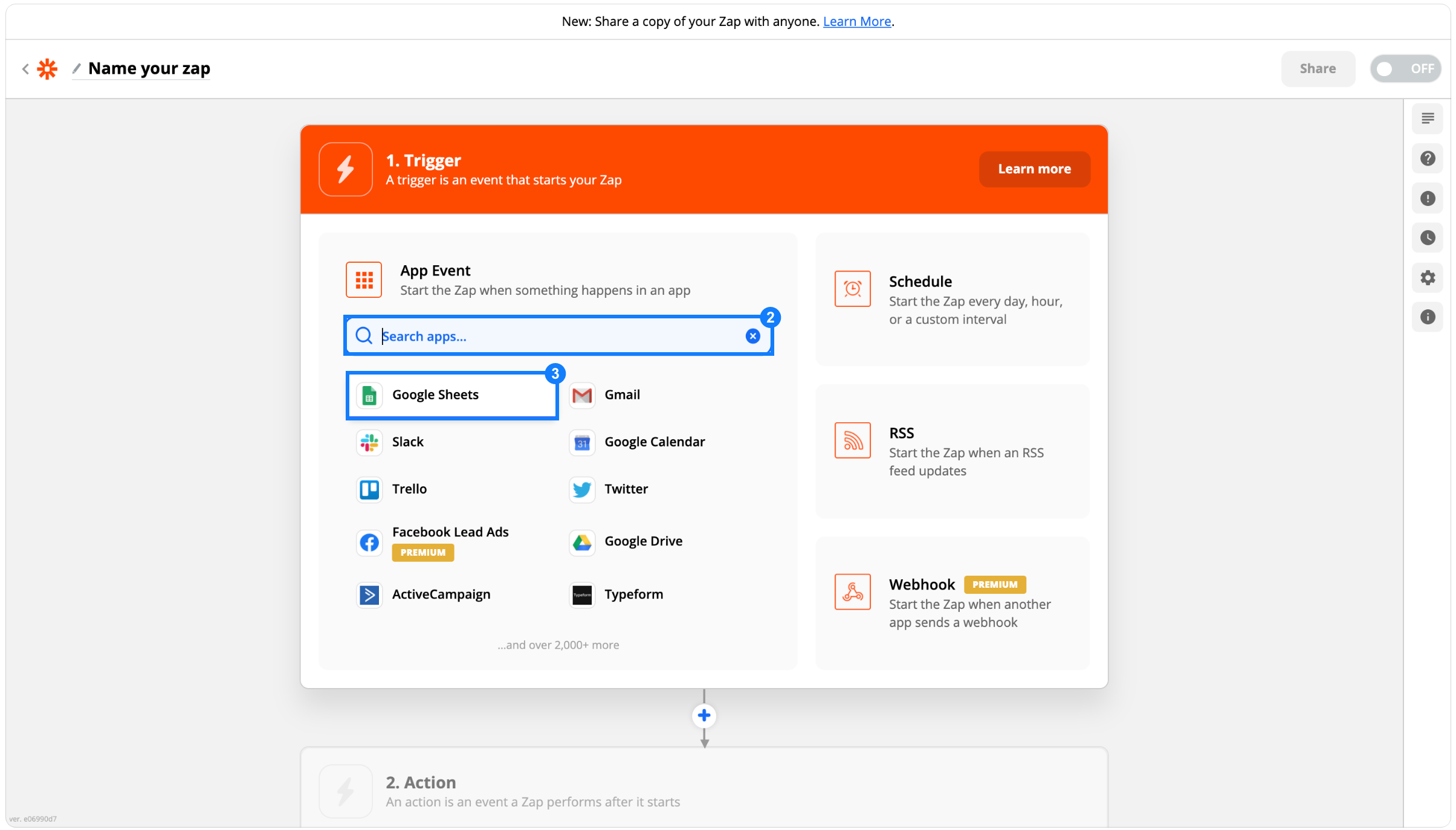Pick the Twitter bird icon
Viewport: 1456px width, 830px height.
point(582,489)
